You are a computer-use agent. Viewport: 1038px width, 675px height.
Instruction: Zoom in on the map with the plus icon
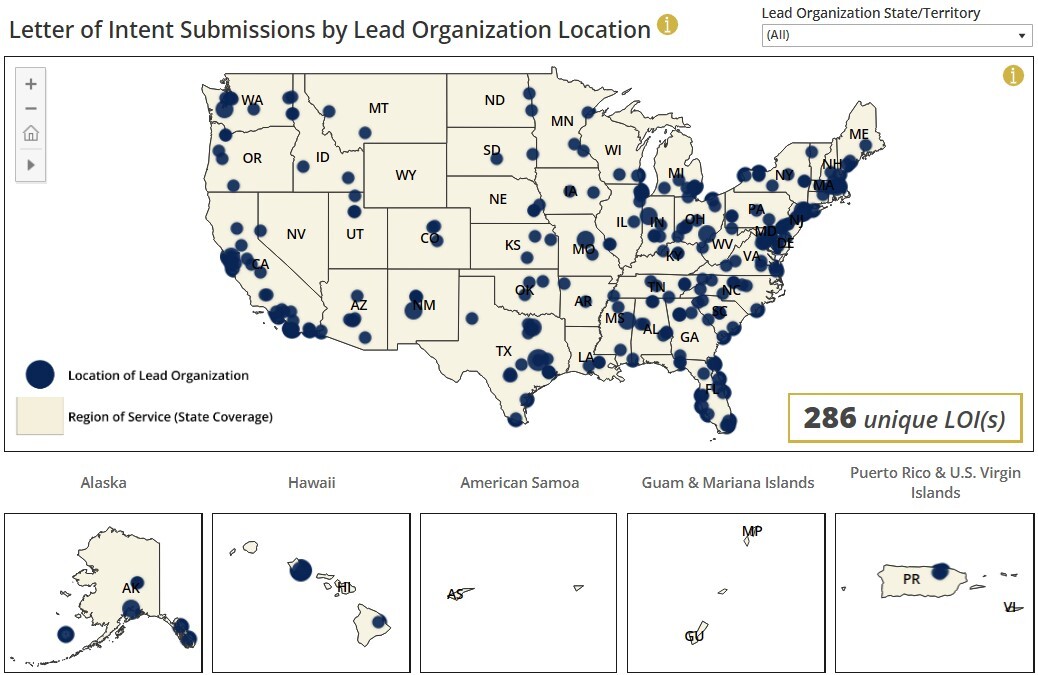click(x=30, y=84)
